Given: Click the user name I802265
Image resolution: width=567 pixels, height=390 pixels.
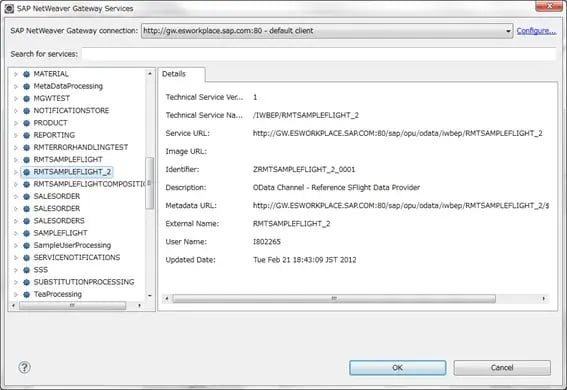Looking at the screenshot, I should pos(267,242).
